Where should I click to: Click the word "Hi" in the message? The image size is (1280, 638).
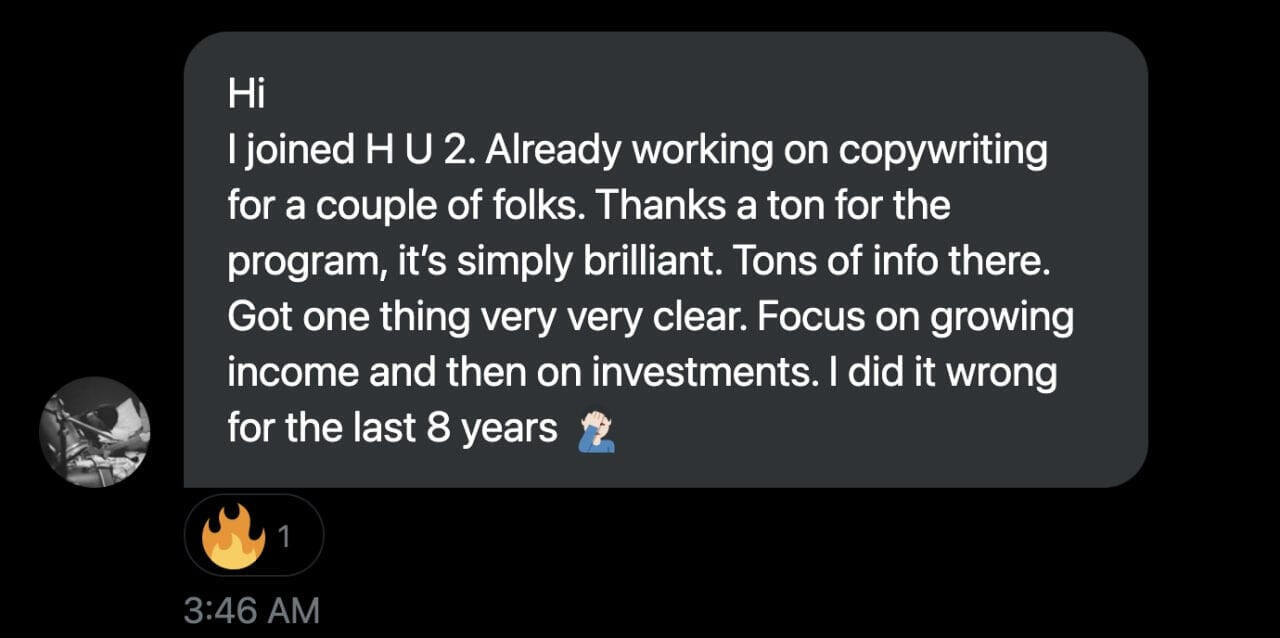click(x=244, y=95)
